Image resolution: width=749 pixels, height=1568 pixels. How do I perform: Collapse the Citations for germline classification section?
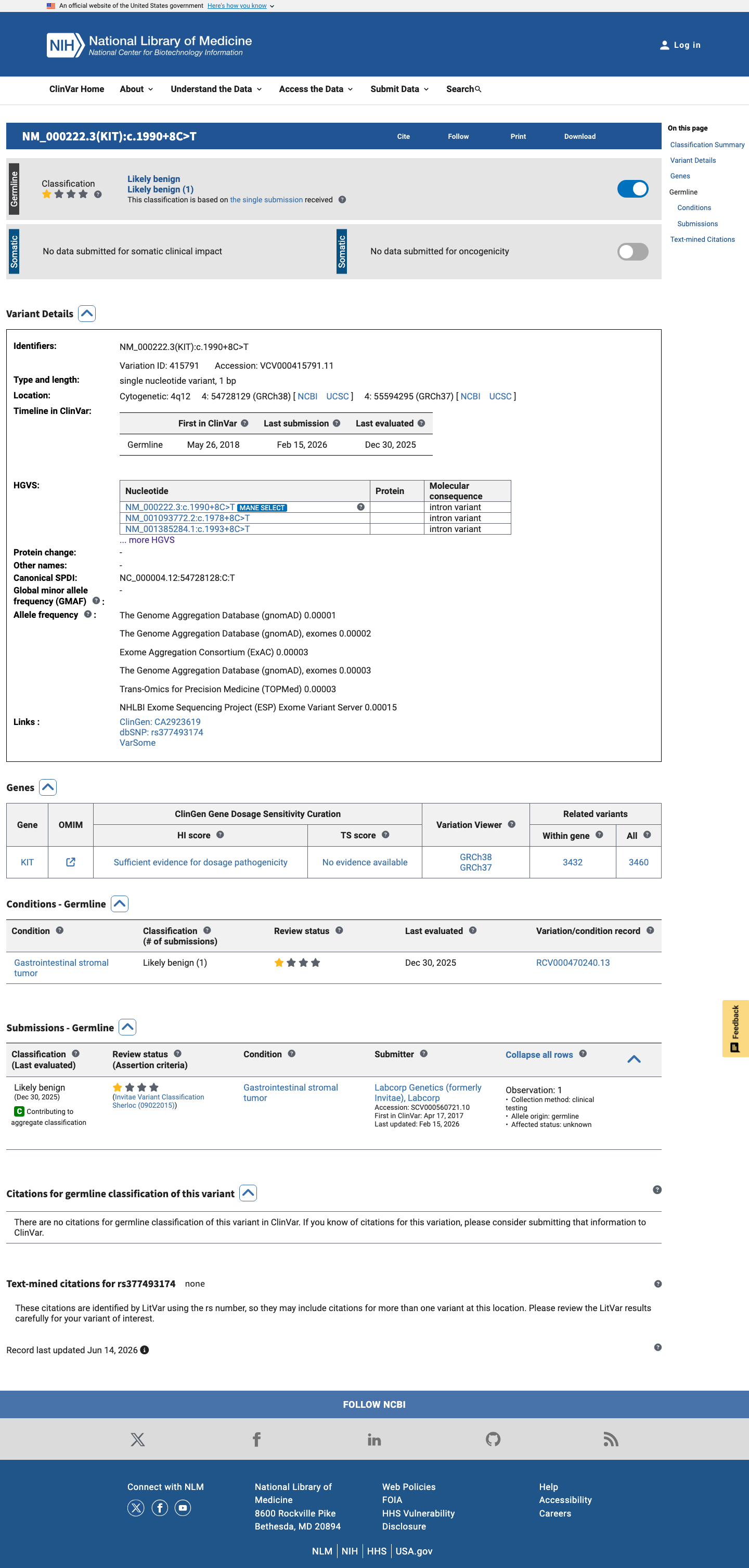pos(248,1193)
